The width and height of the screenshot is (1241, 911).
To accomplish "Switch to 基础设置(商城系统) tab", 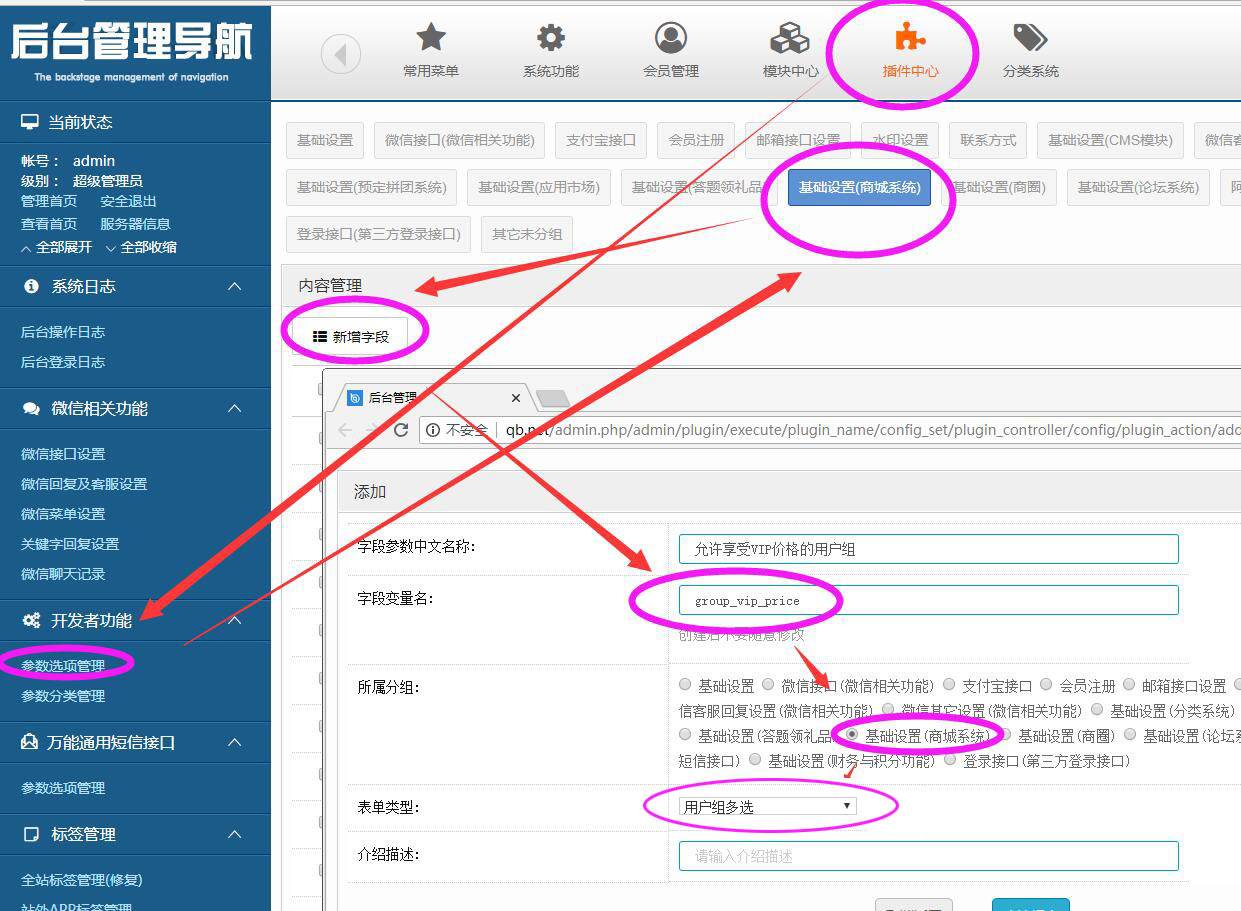I will coord(859,187).
